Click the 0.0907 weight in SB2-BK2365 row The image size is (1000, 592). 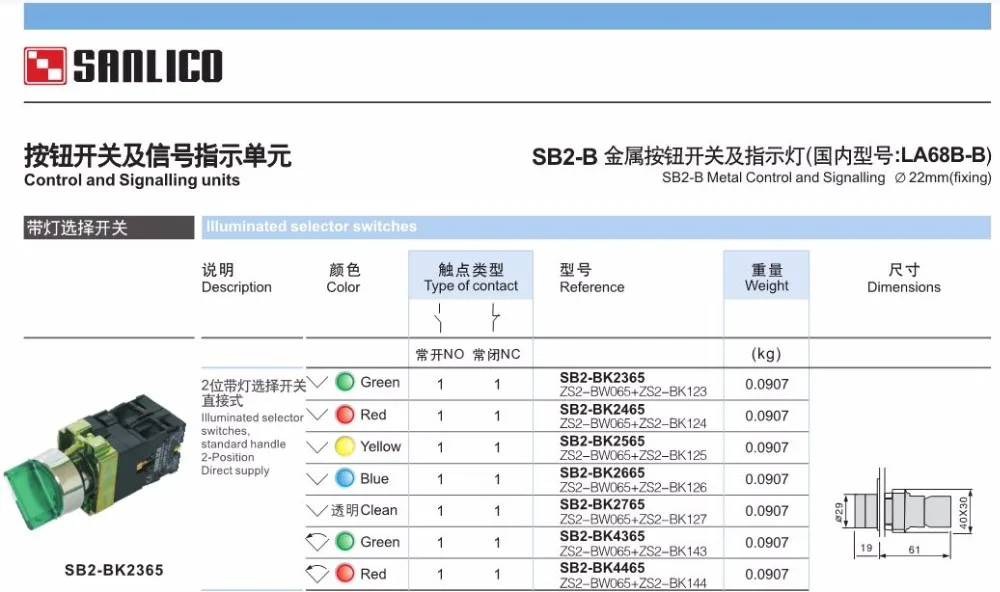[767, 384]
